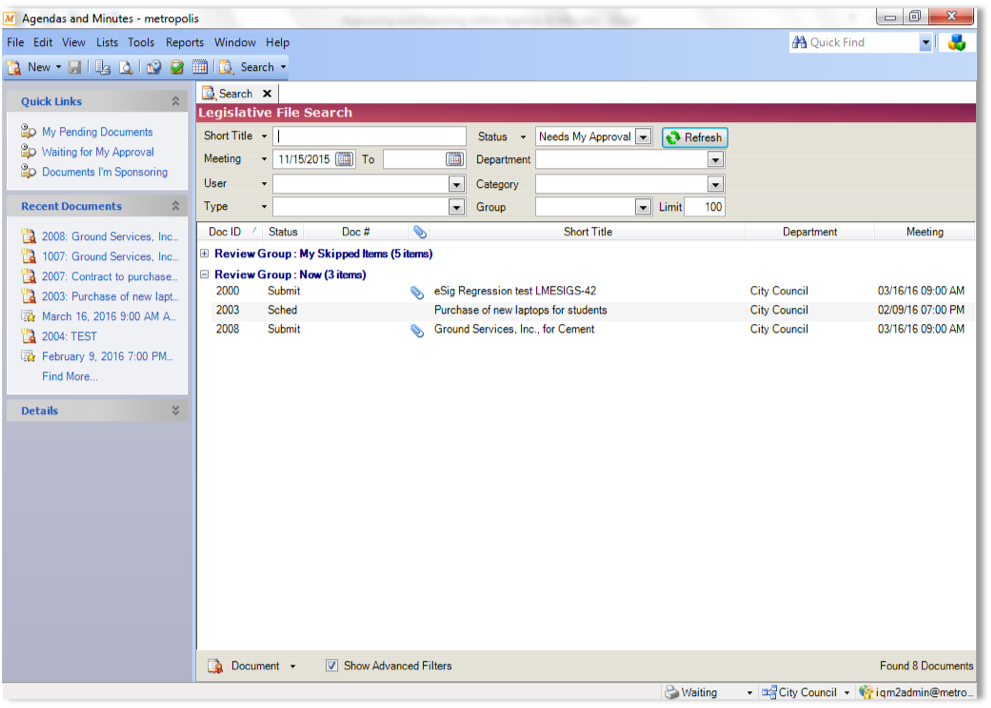This screenshot has width=991, height=708.
Task: Click the iqm2admin user icon in the status bar
Action: pyautogui.click(x=866, y=693)
